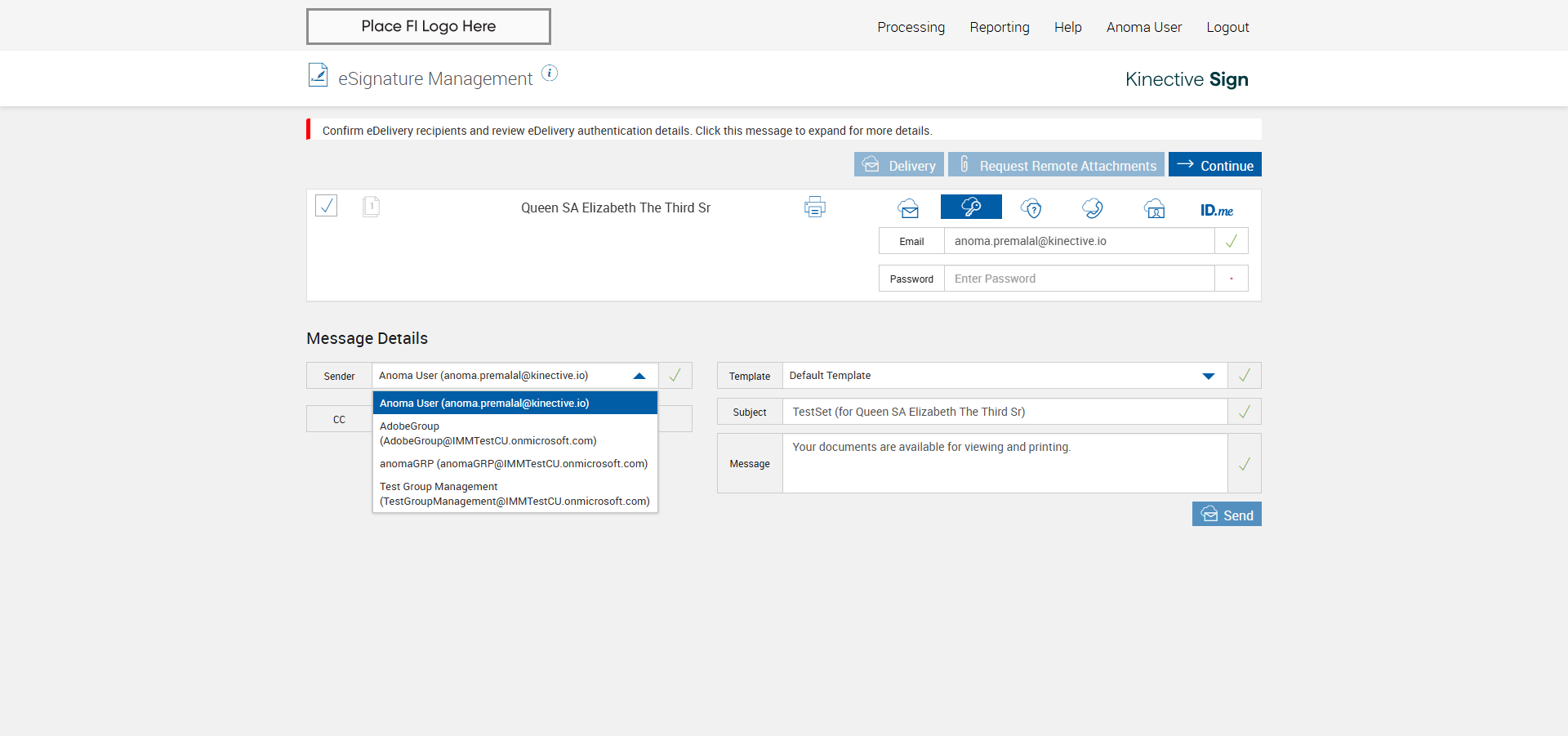
Task: Choose the cloud shield question authentication icon
Action: click(x=1031, y=208)
